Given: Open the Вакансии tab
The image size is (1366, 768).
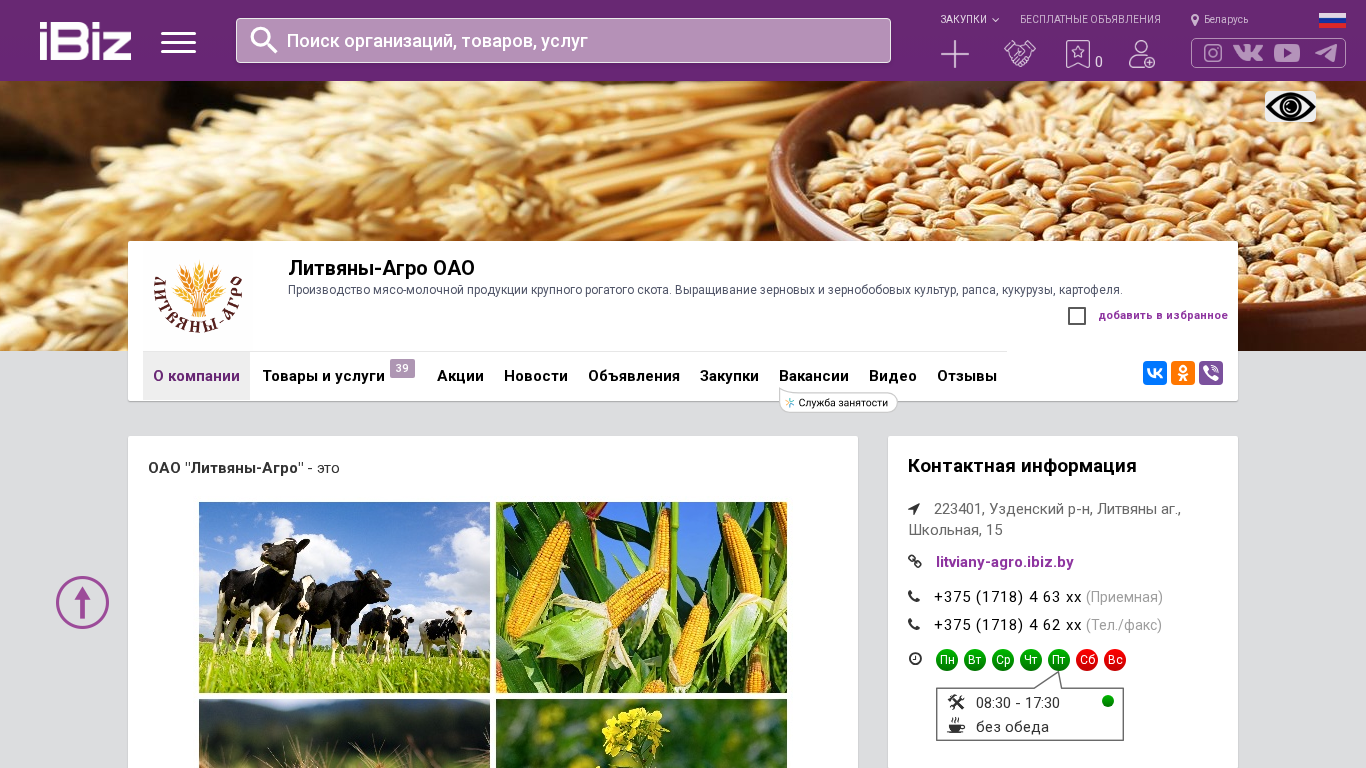Looking at the screenshot, I should click(x=814, y=376).
